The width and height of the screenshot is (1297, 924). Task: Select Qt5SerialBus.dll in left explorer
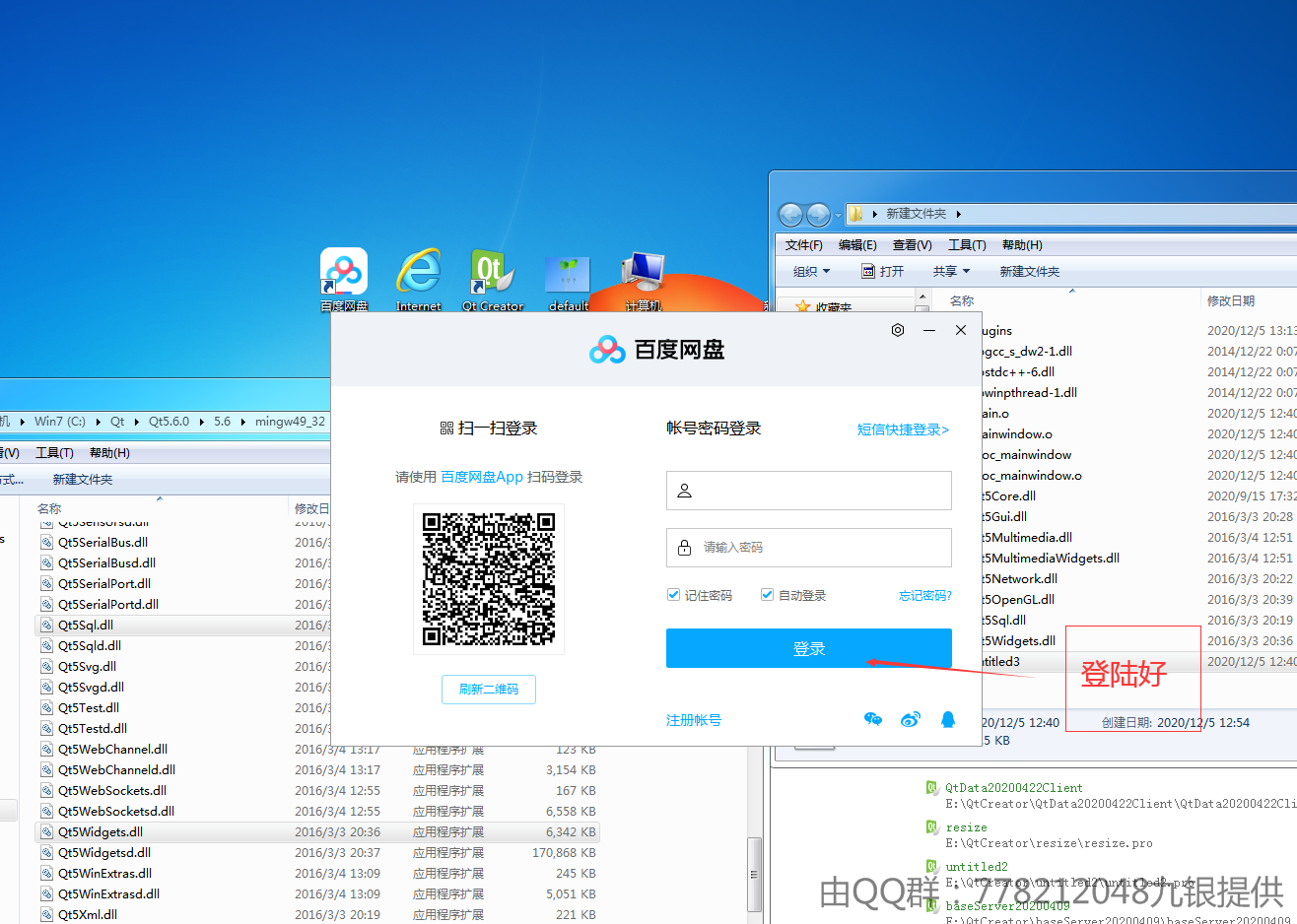click(x=102, y=542)
